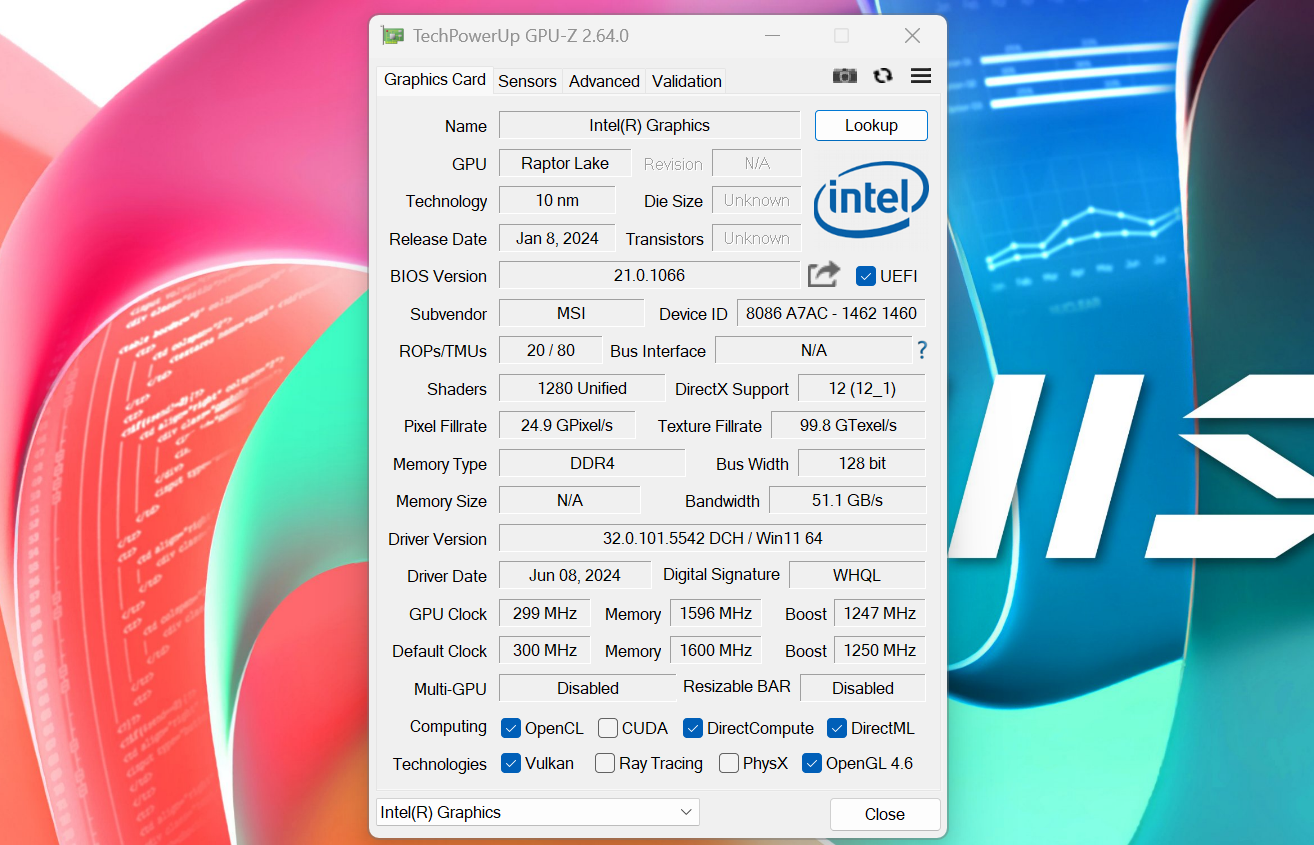Click the Device ID value 8086 A7AC
The image size is (1314, 845).
[831, 313]
